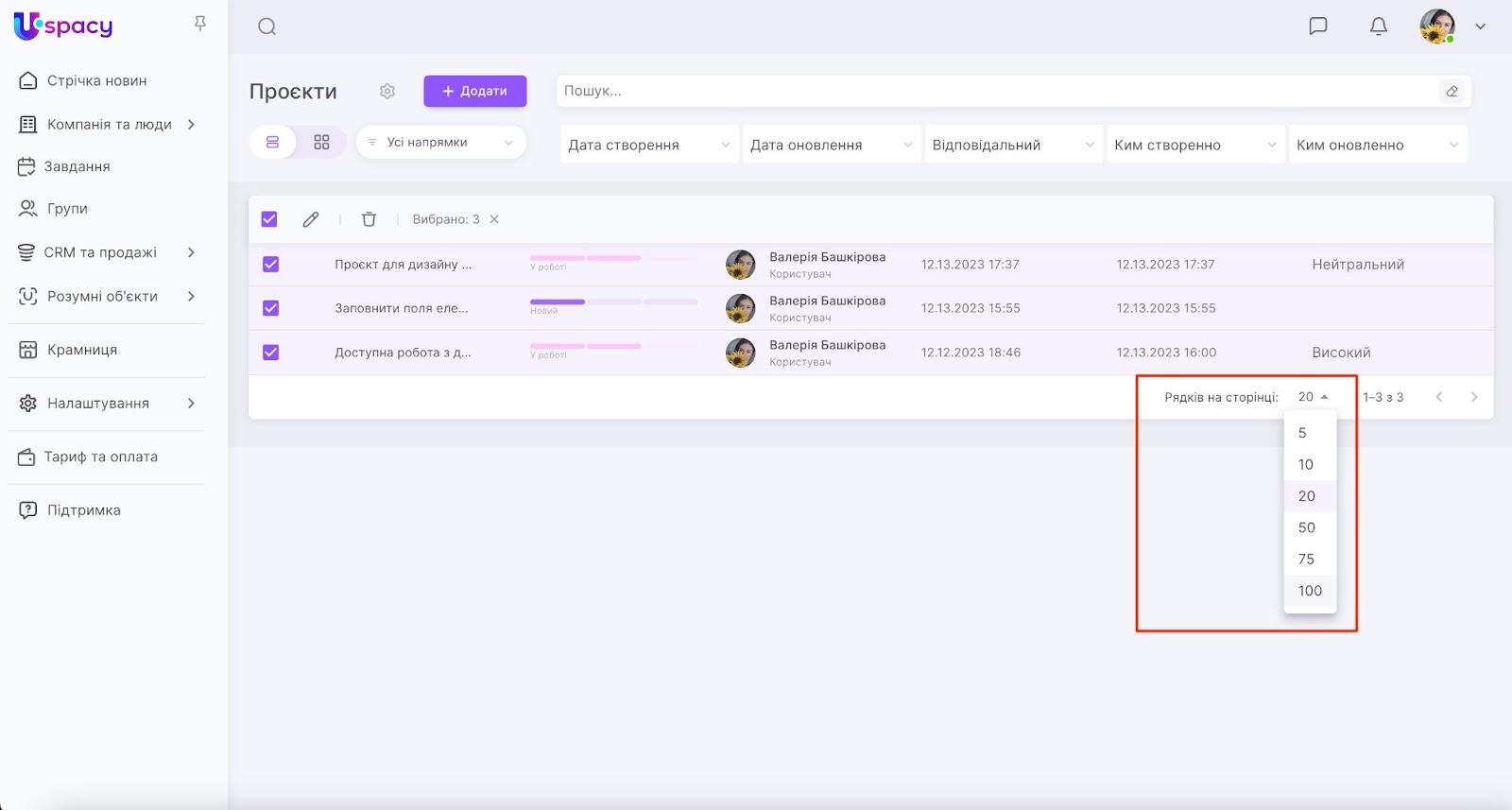Click the search magnifier icon in top bar
The width and height of the screenshot is (1512, 810).
coord(266,26)
